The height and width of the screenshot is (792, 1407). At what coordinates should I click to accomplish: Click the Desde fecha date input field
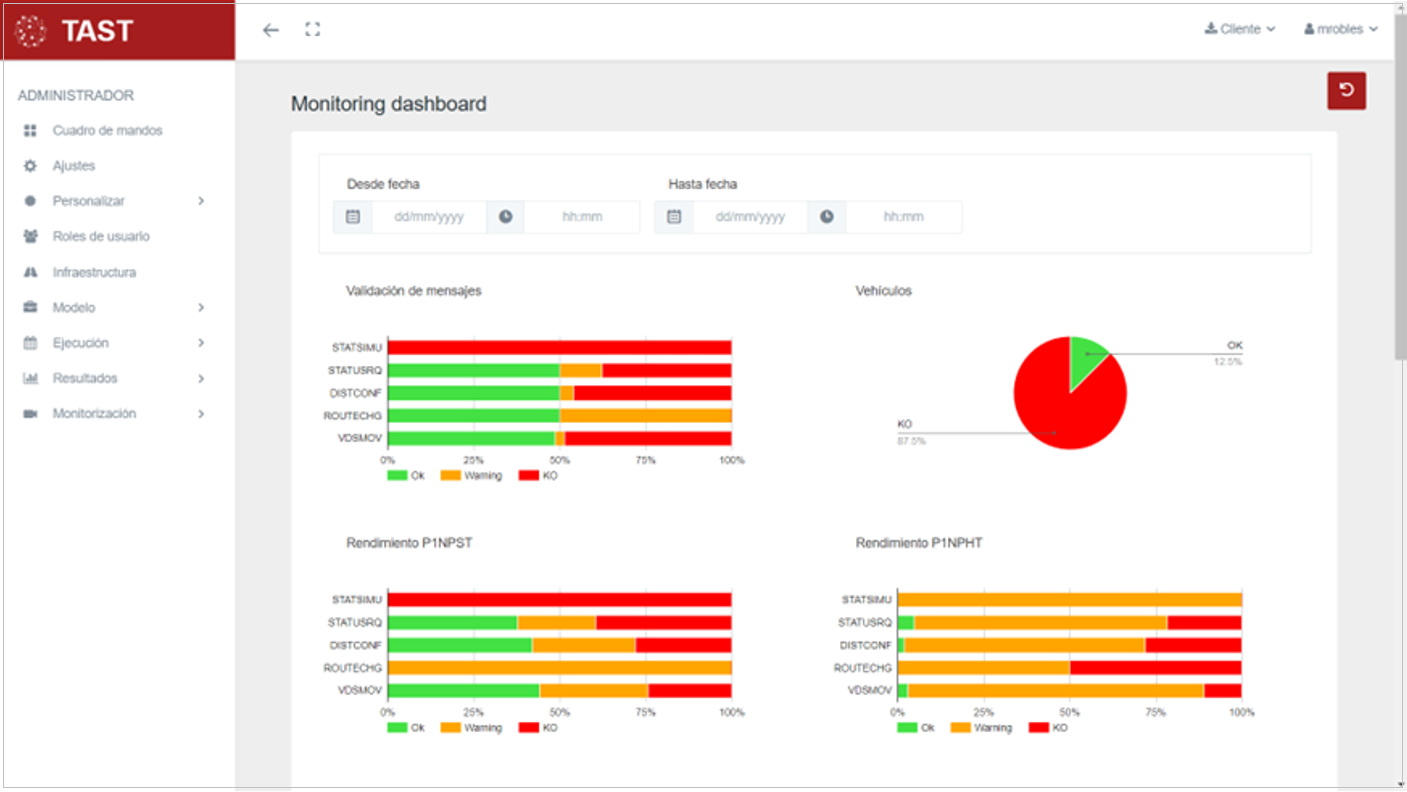(x=429, y=217)
